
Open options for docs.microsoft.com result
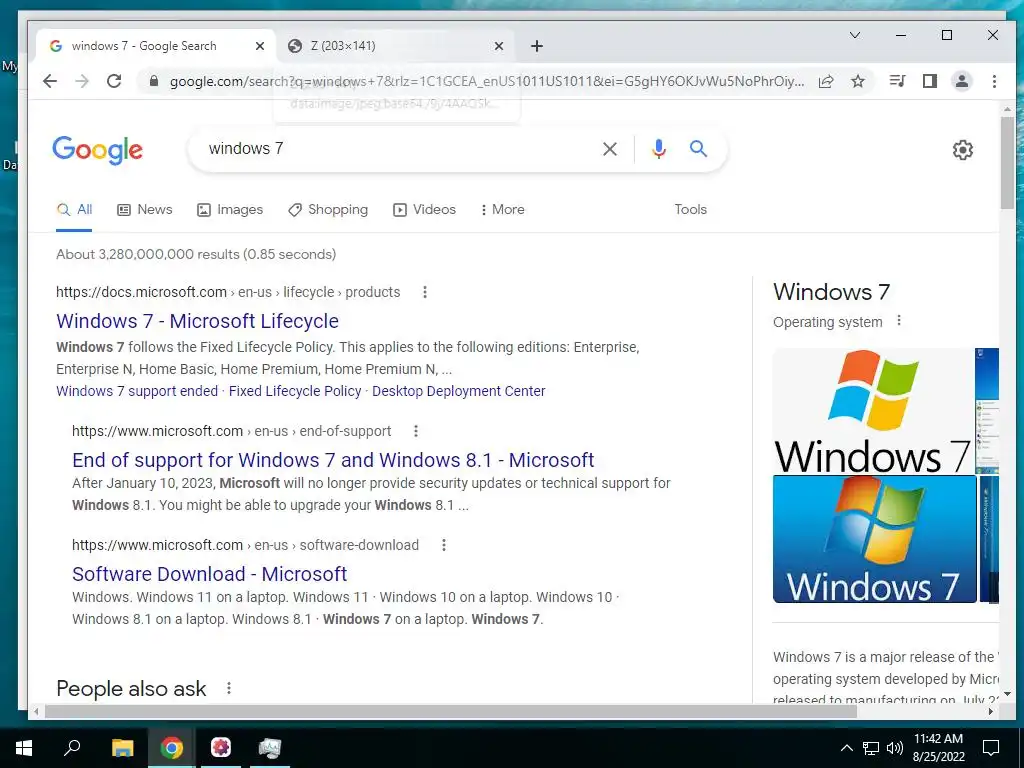click(x=424, y=292)
